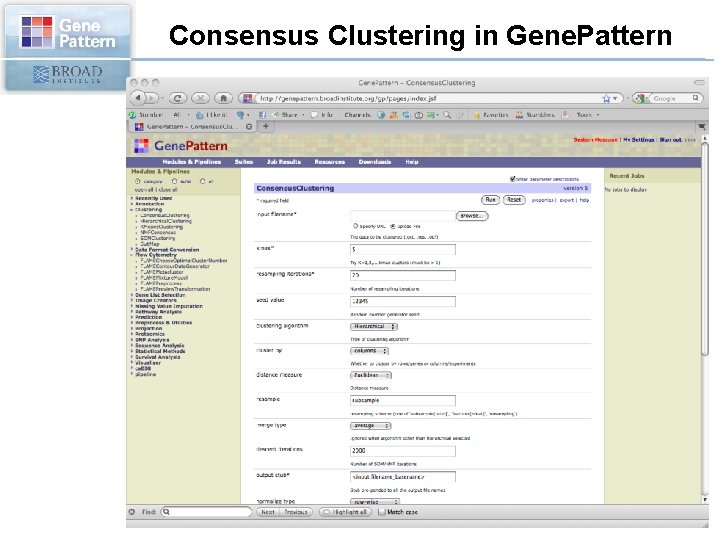The image size is (720, 540).
Task: Click the Info speech bubble toolbar icon
Action: click(314, 115)
